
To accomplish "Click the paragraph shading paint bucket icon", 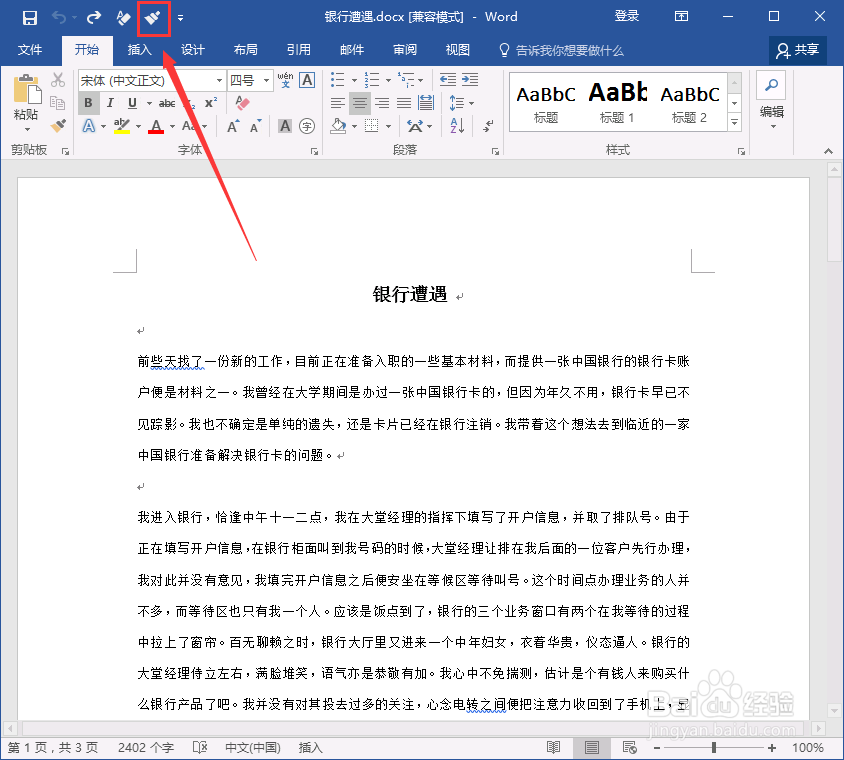I will (x=339, y=126).
